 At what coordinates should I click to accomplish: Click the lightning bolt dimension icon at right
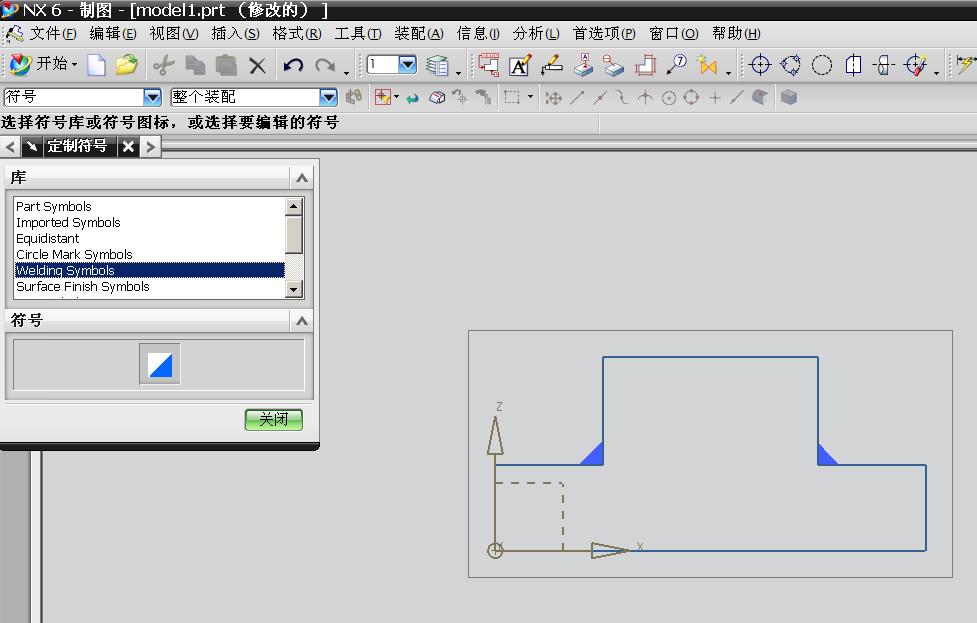click(966, 65)
